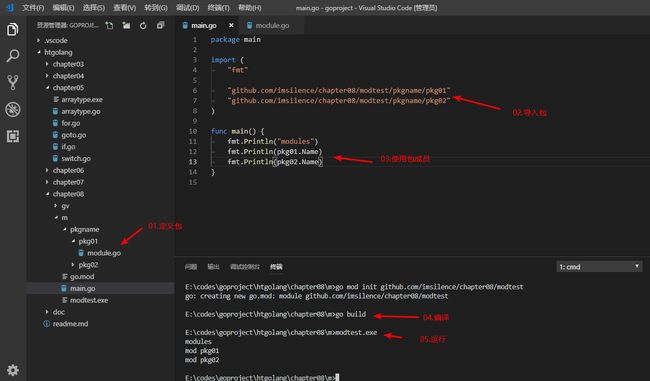Click the VS Code logo in title bar

click(10, 7)
